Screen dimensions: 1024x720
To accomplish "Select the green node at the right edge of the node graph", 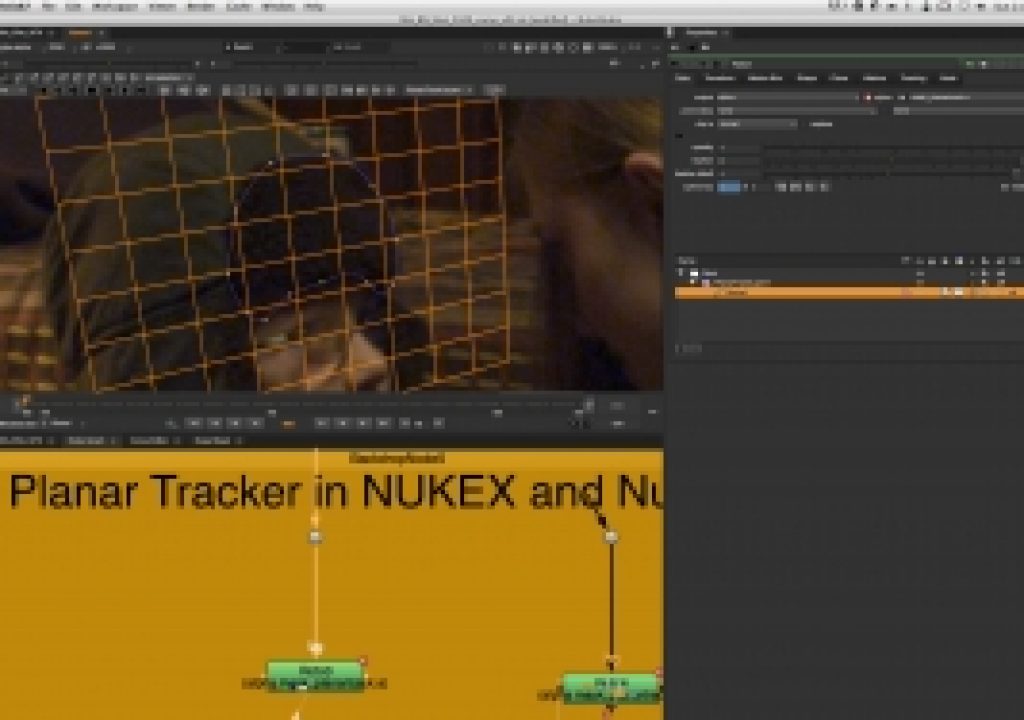I will click(x=613, y=689).
